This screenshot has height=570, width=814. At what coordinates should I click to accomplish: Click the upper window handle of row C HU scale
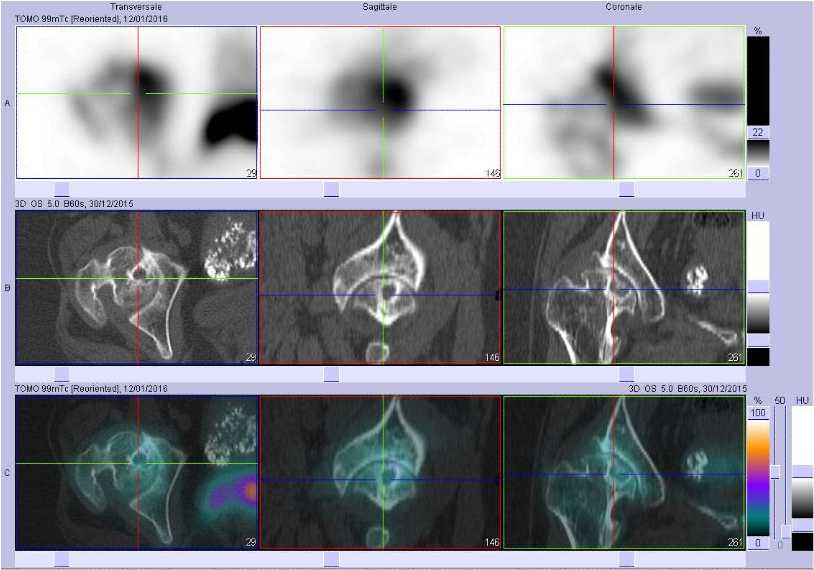coord(803,472)
